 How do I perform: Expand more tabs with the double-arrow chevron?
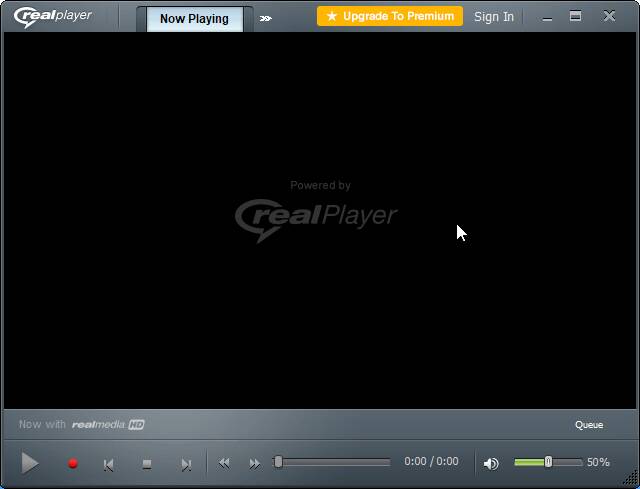coord(266,18)
